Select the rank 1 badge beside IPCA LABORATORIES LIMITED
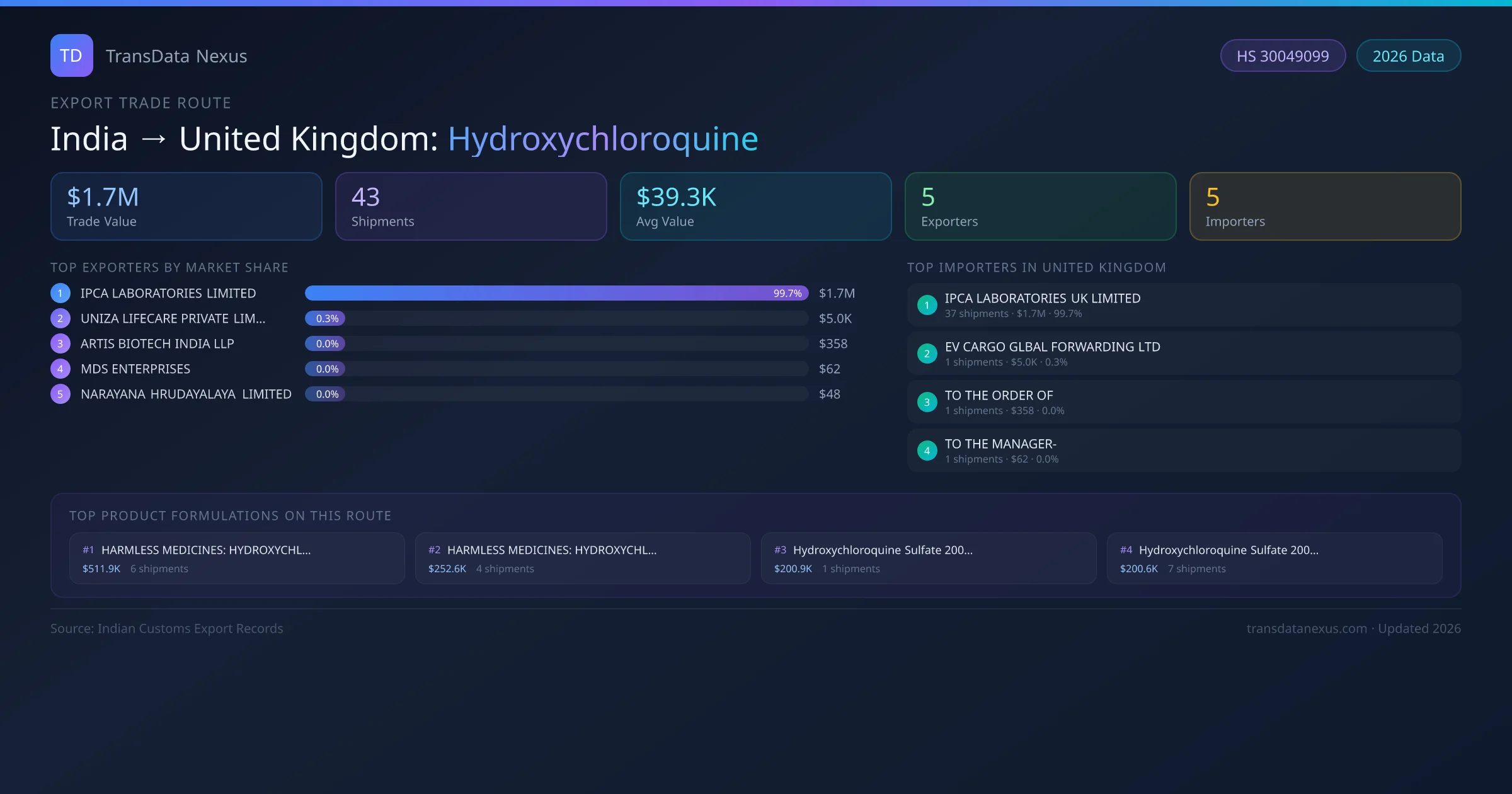Screen dimensions: 1512x794 [x=60, y=293]
